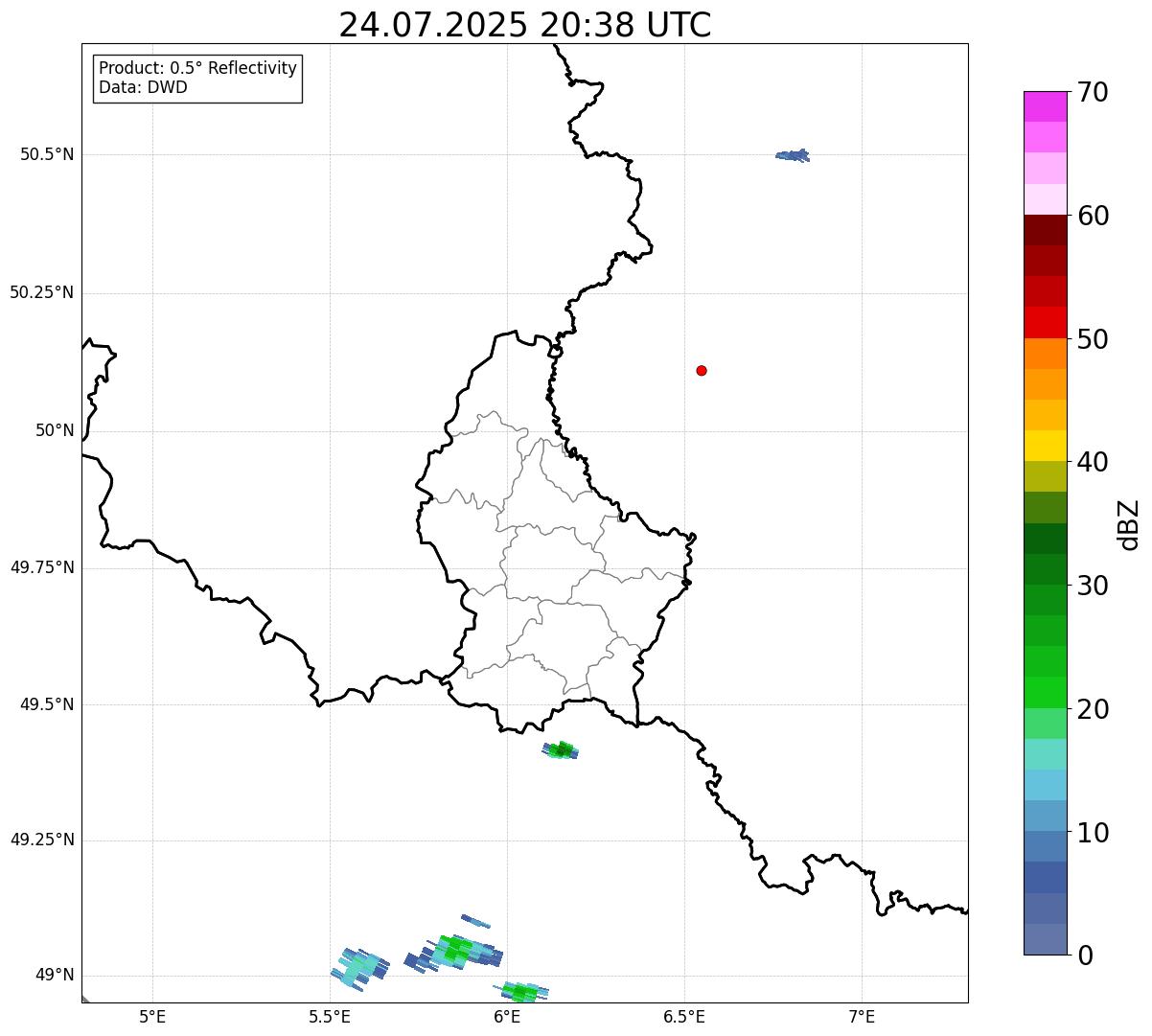
Task: Click the 7°E longitude label
Action: 862,1016
